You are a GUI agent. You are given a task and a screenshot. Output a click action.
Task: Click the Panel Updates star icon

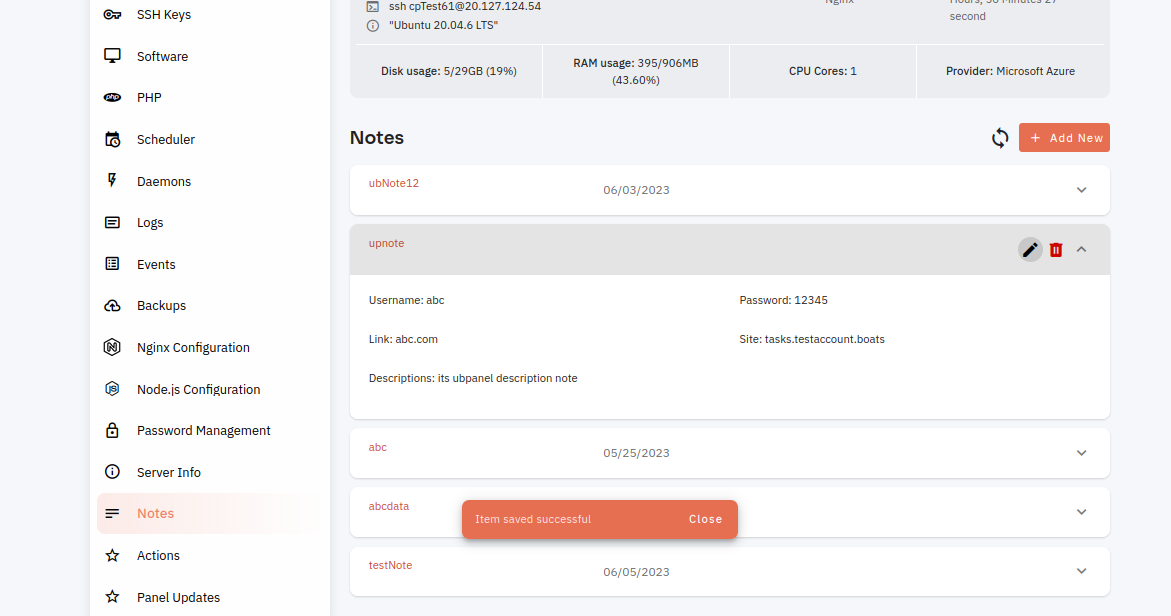click(x=112, y=597)
